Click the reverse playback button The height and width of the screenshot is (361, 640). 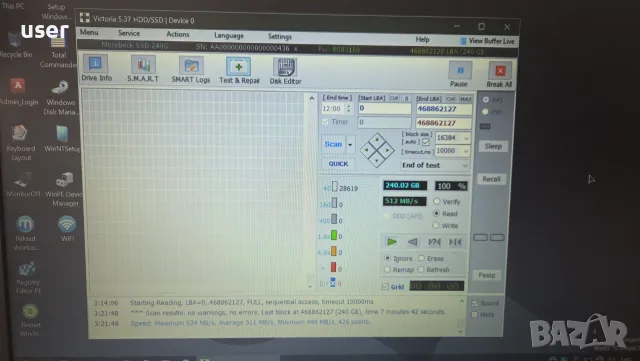click(413, 242)
